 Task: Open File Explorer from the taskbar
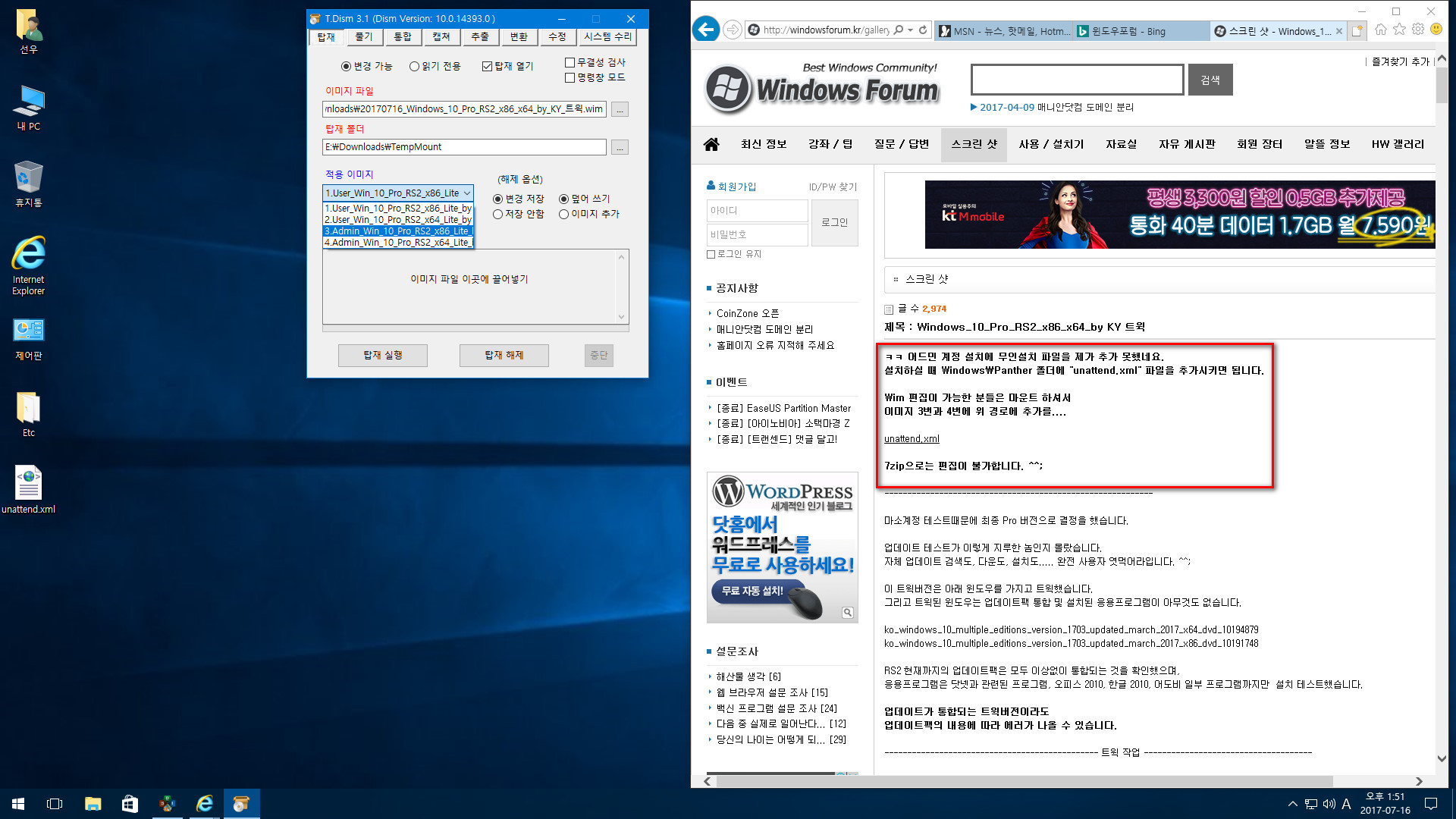point(93,804)
